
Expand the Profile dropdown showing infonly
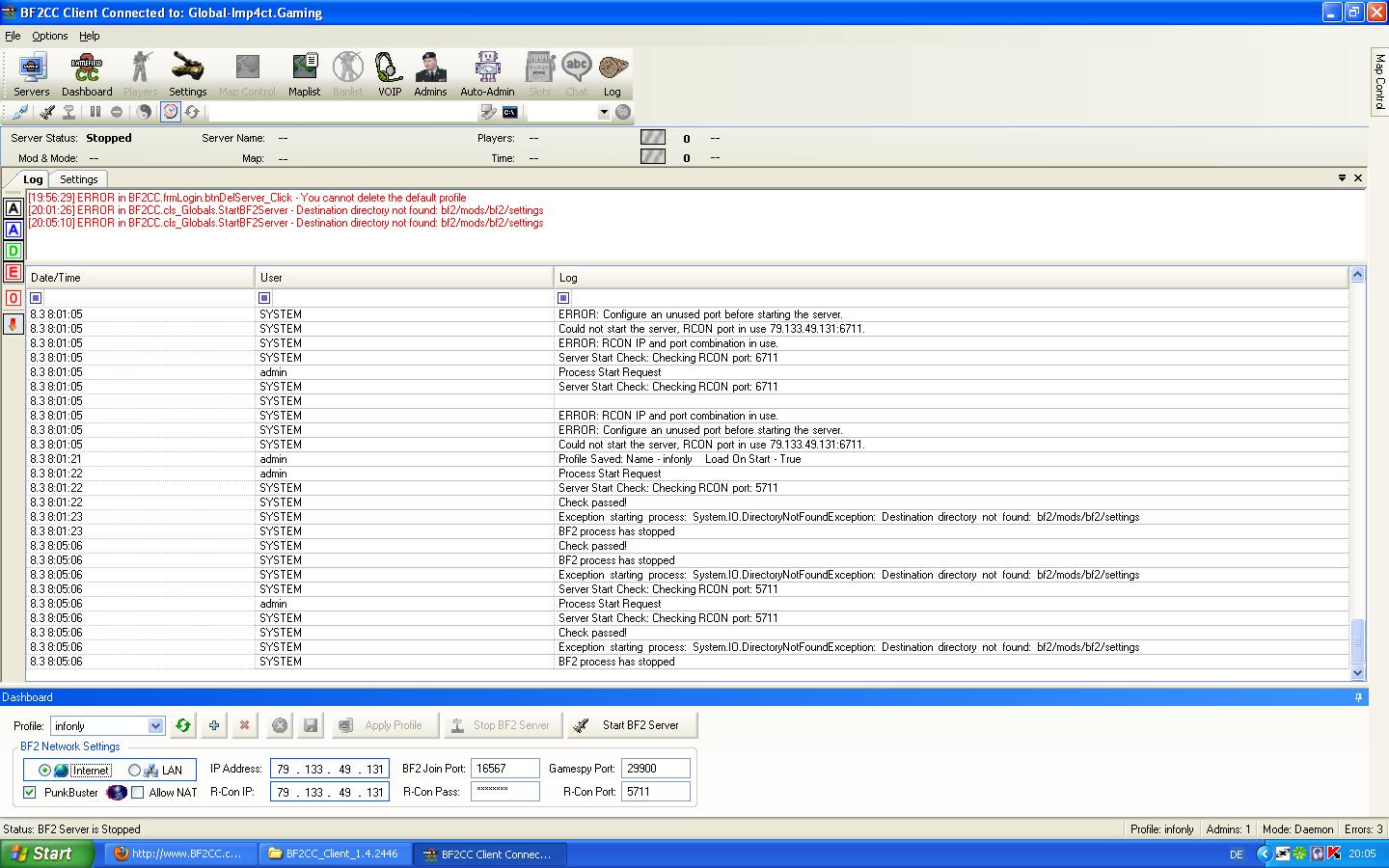click(x=155, y=725)
